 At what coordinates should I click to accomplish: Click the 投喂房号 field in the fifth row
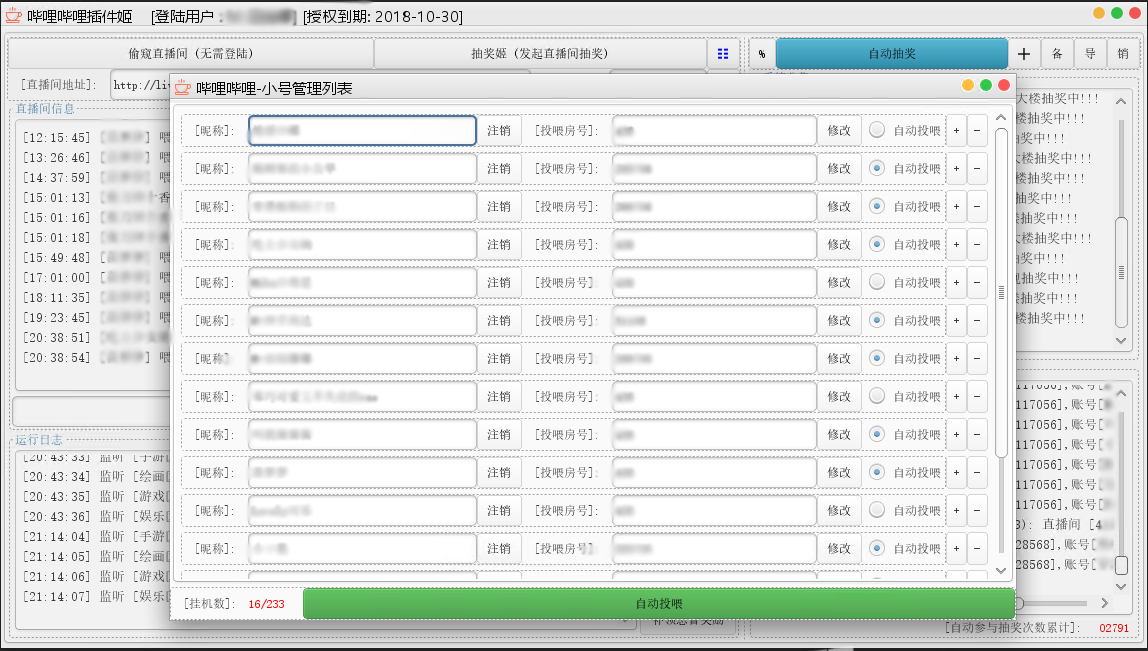click(714, 282)
